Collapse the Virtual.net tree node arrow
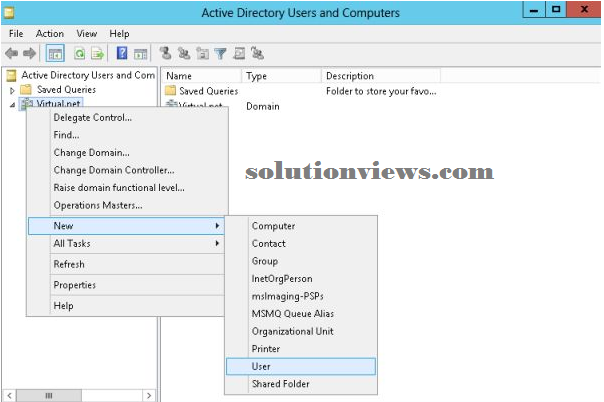 (x=12, y=105)
